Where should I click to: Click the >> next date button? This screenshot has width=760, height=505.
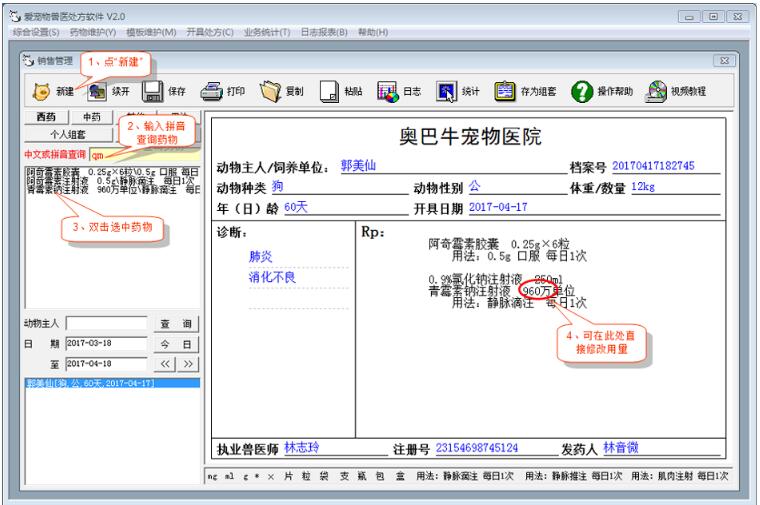pos(189,364)
